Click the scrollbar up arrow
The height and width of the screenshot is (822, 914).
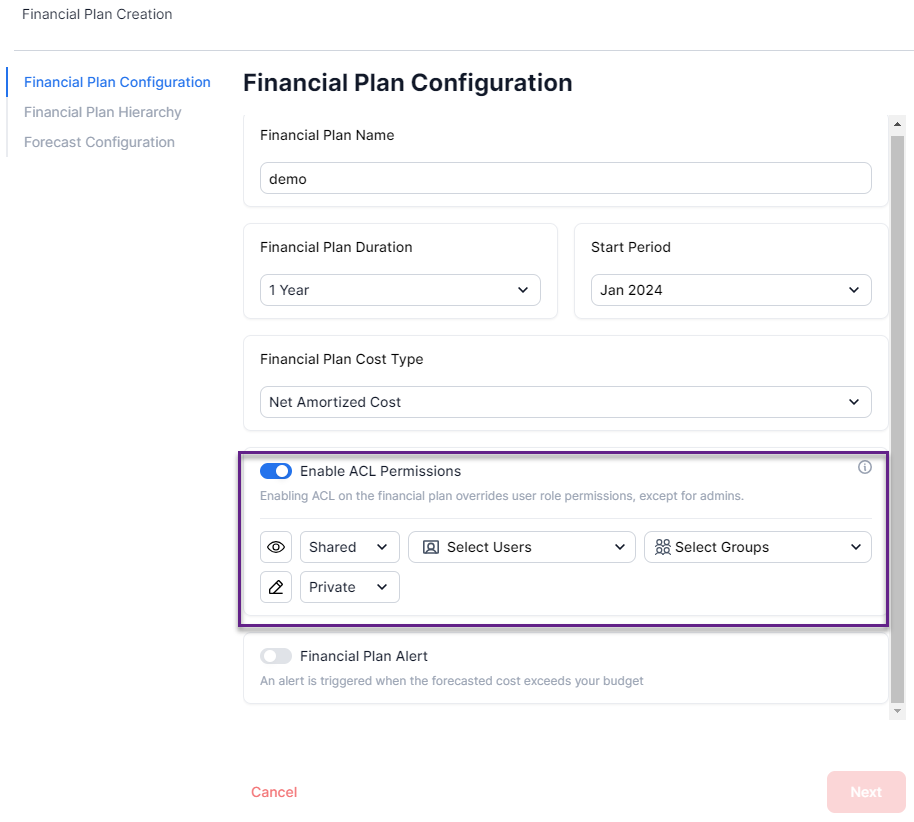pyautogui.click(x=897, y=124)
